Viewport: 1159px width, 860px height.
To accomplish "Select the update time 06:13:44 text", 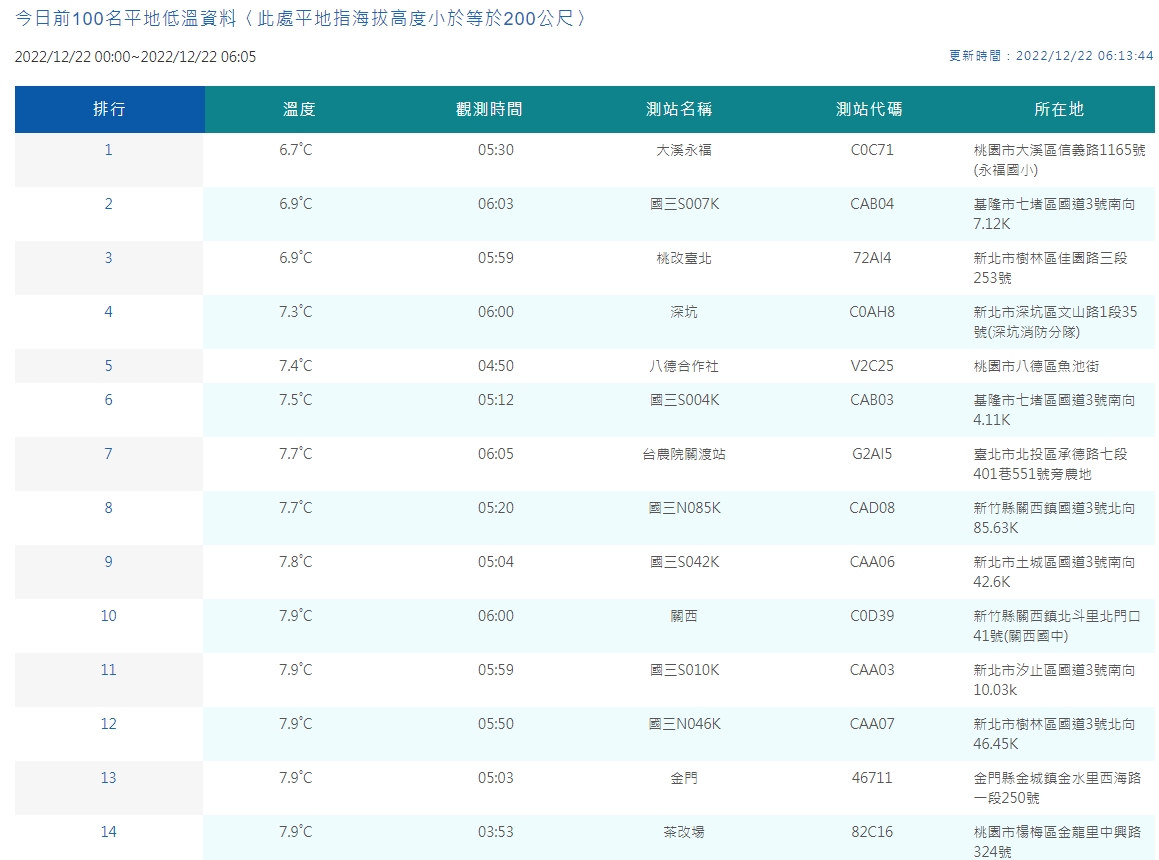I will point(1051,55).
